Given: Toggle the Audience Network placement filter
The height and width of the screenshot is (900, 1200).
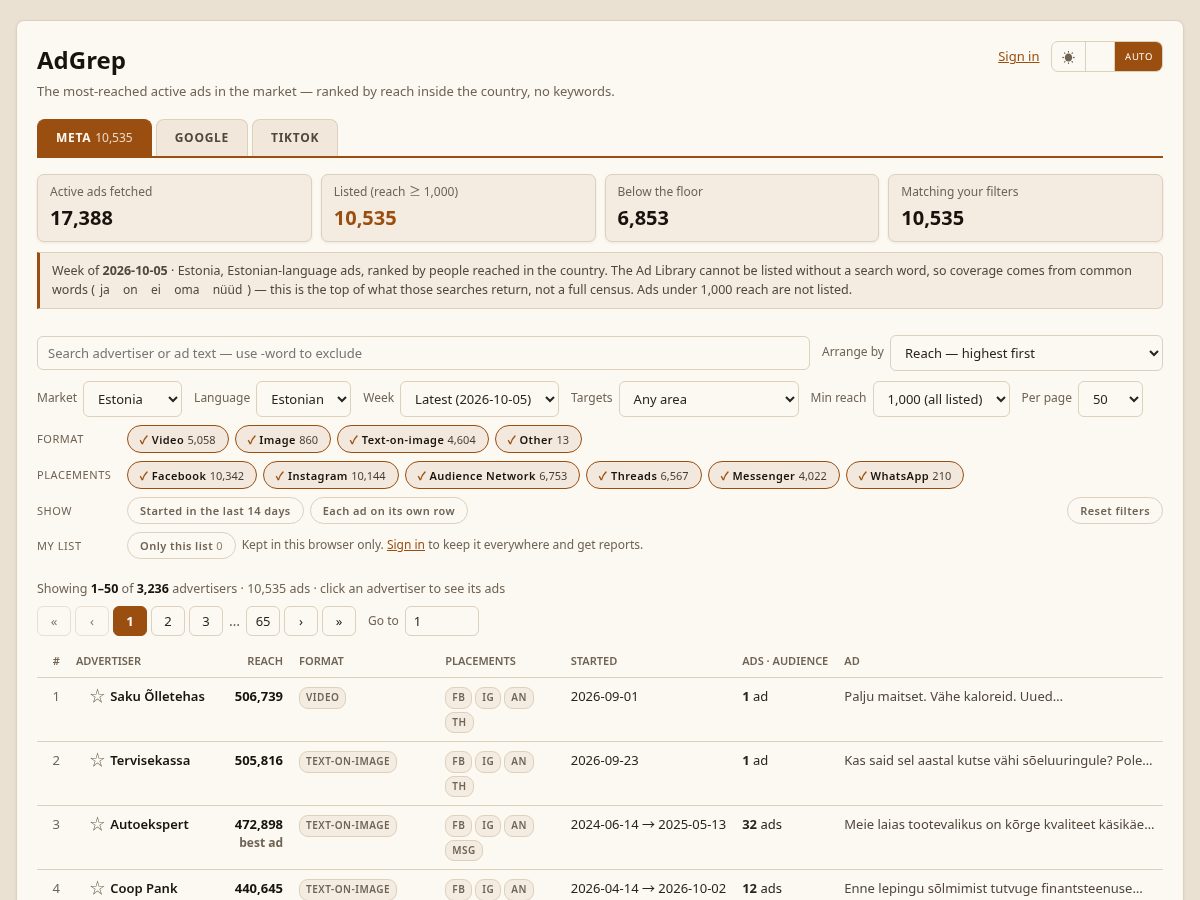Looking at the screenshot, I should [x=492, y=475].
